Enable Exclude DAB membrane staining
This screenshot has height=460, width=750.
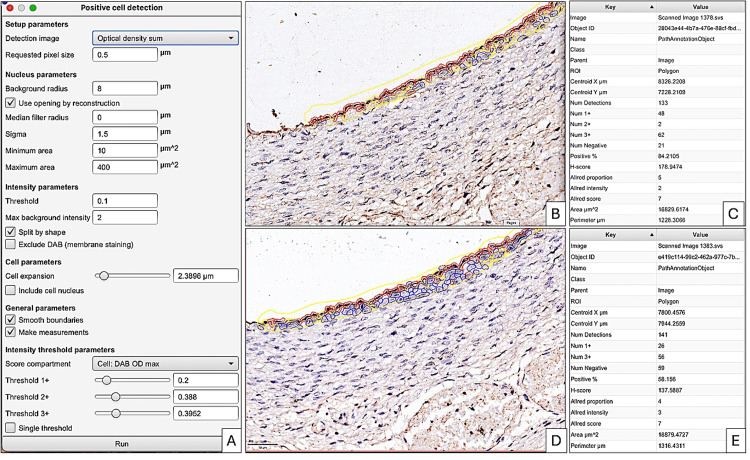pyautogui.click(x=11, y=244)
